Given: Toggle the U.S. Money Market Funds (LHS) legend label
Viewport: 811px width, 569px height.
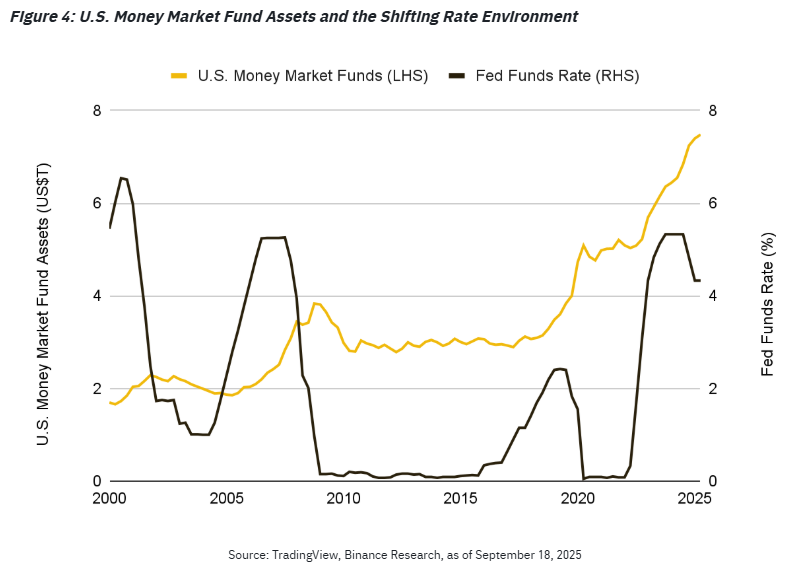Looking at the screenshot, I should [x=313, y=76].
